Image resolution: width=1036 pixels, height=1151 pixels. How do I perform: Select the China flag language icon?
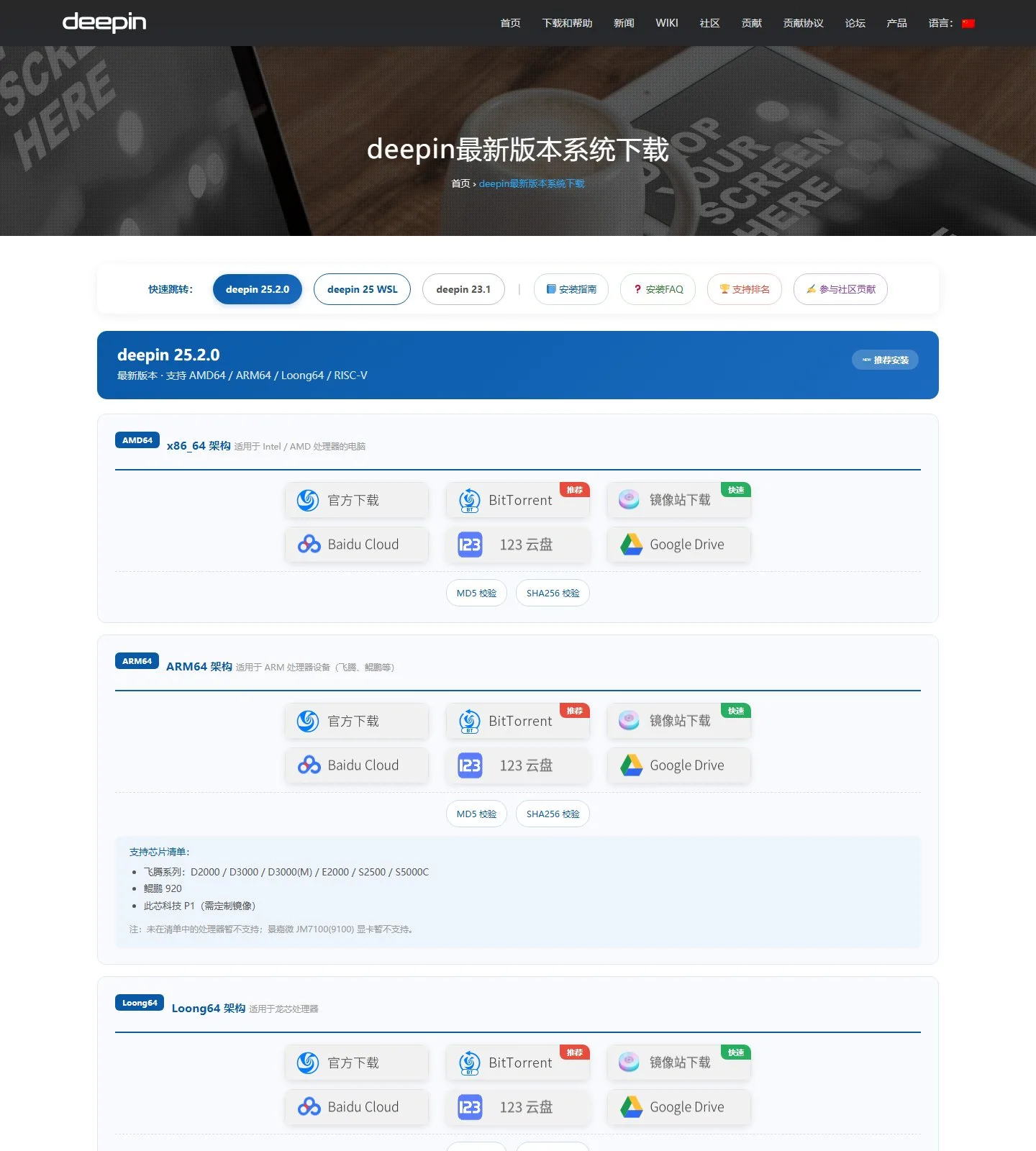(x=968, y=24)
